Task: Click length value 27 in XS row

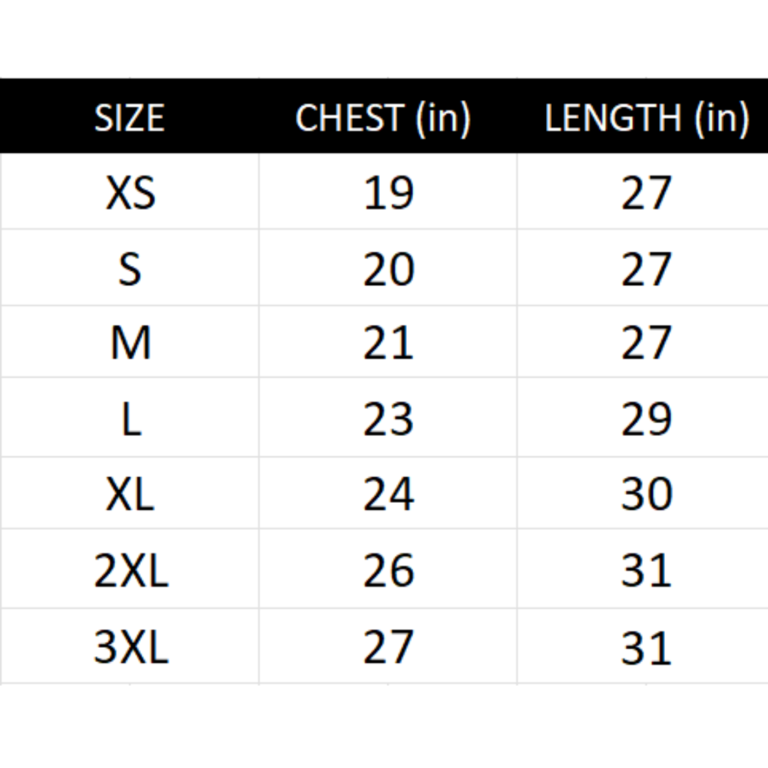Action: pos(646,192)
